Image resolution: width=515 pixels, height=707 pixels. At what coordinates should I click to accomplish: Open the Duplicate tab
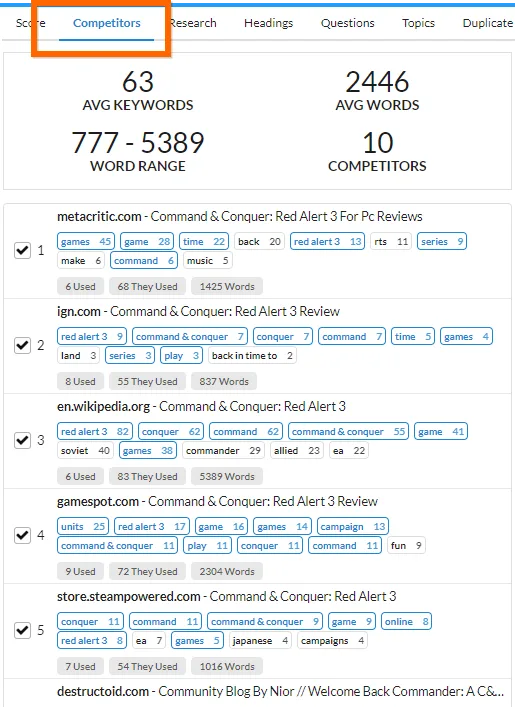pyautogui.click(x=488, y=23)
